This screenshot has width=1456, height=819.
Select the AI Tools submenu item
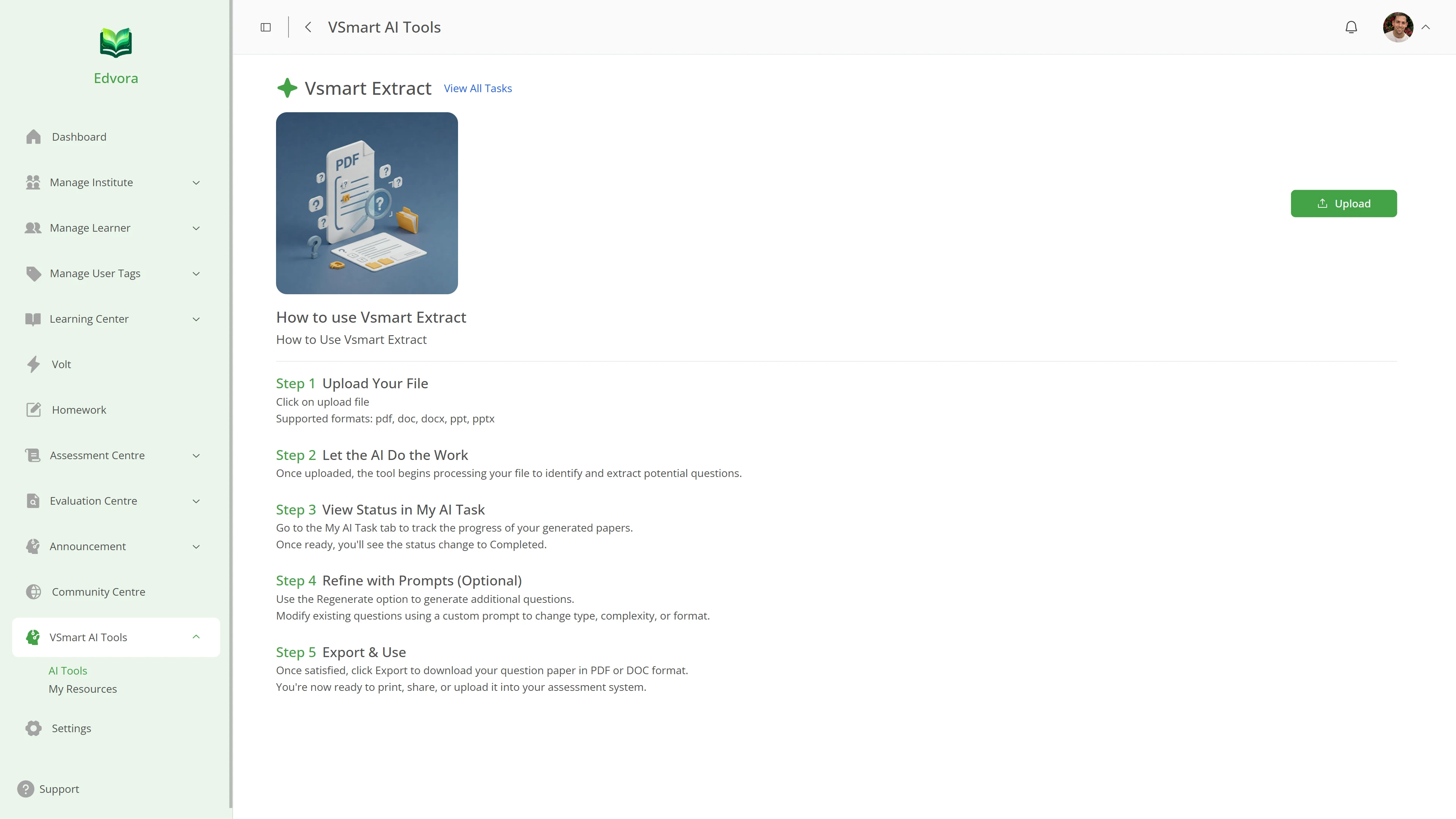coord(68,670)
